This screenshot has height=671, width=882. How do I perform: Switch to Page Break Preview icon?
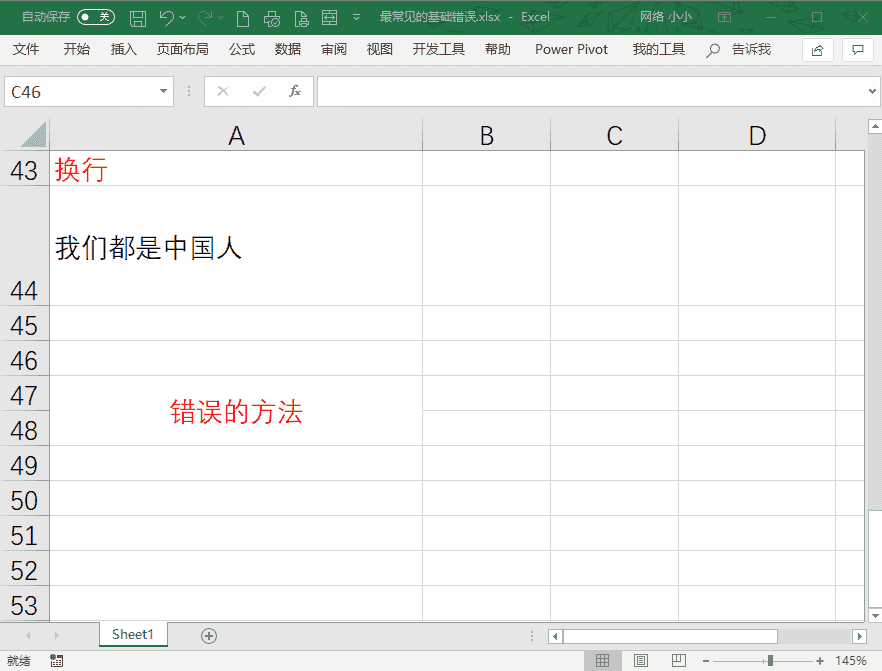click(679, 660)
